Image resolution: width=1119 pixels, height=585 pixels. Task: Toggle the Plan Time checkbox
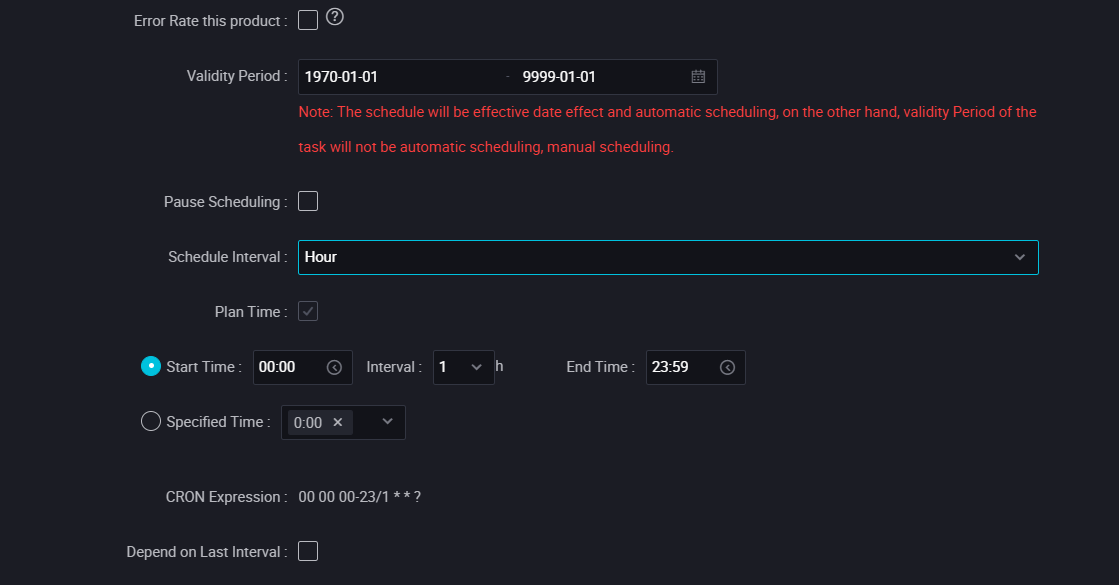[x=308, y=311]
